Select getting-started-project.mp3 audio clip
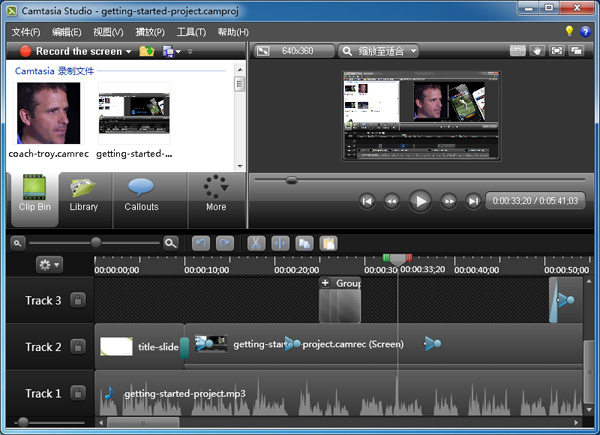 339,393
